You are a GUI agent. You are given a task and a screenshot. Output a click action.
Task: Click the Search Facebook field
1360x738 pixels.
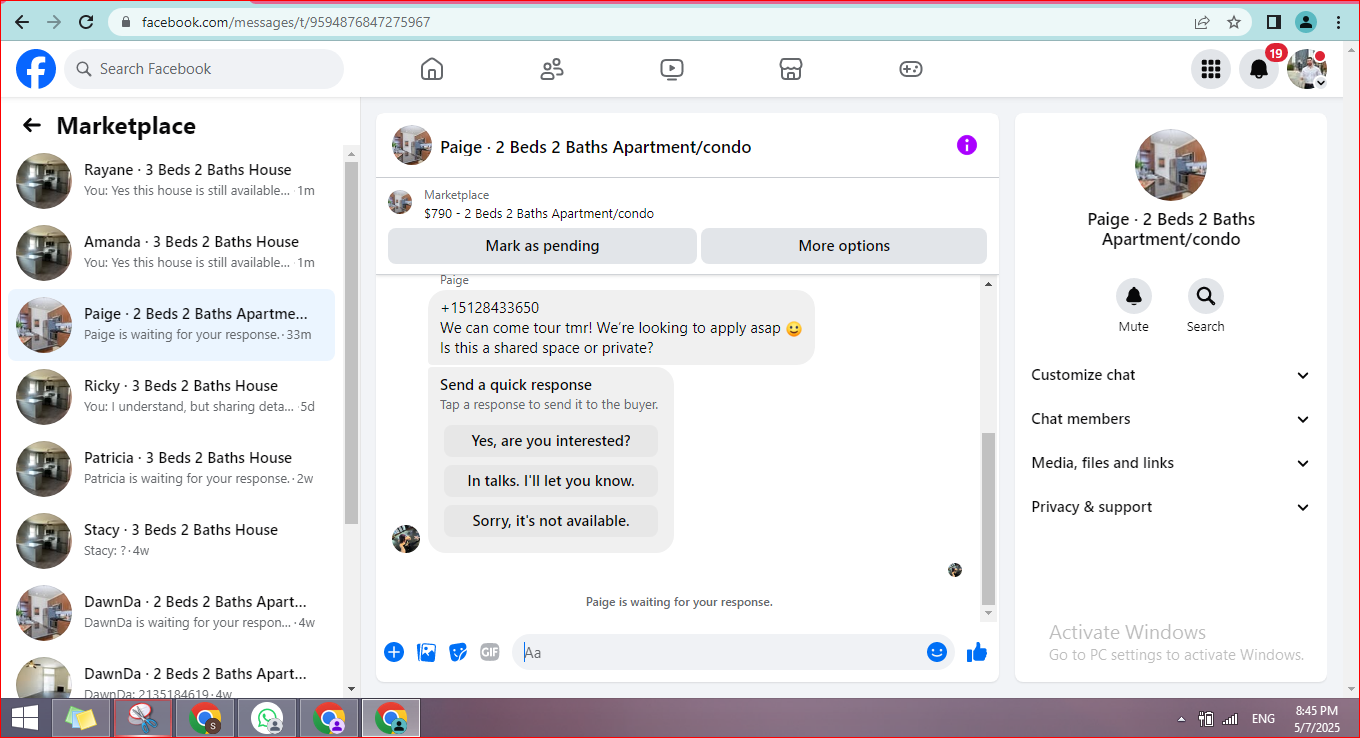[x=204, y=69]
